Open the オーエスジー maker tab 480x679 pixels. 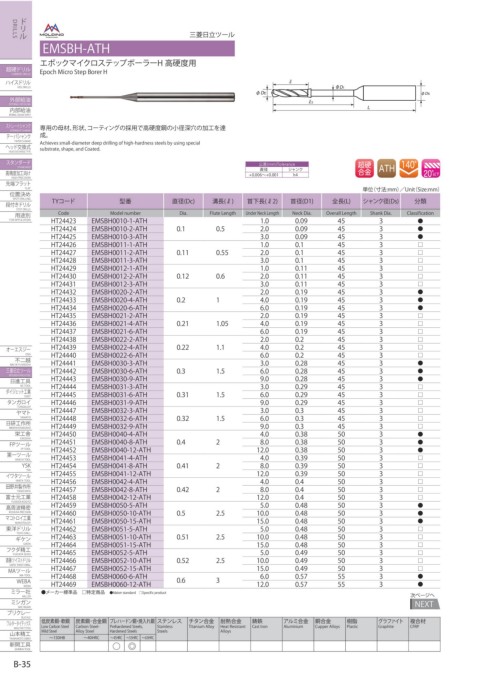point(16,350)
